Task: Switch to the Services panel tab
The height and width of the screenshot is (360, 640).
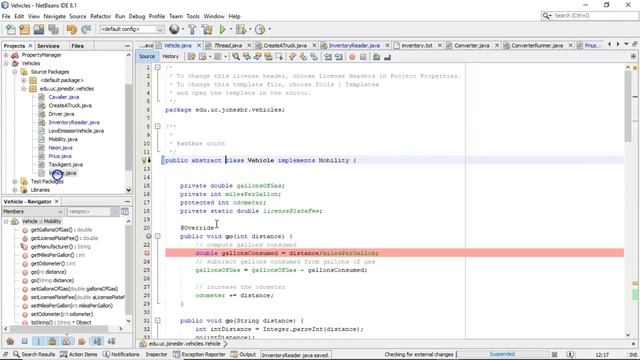Action: tap(48, 46)
